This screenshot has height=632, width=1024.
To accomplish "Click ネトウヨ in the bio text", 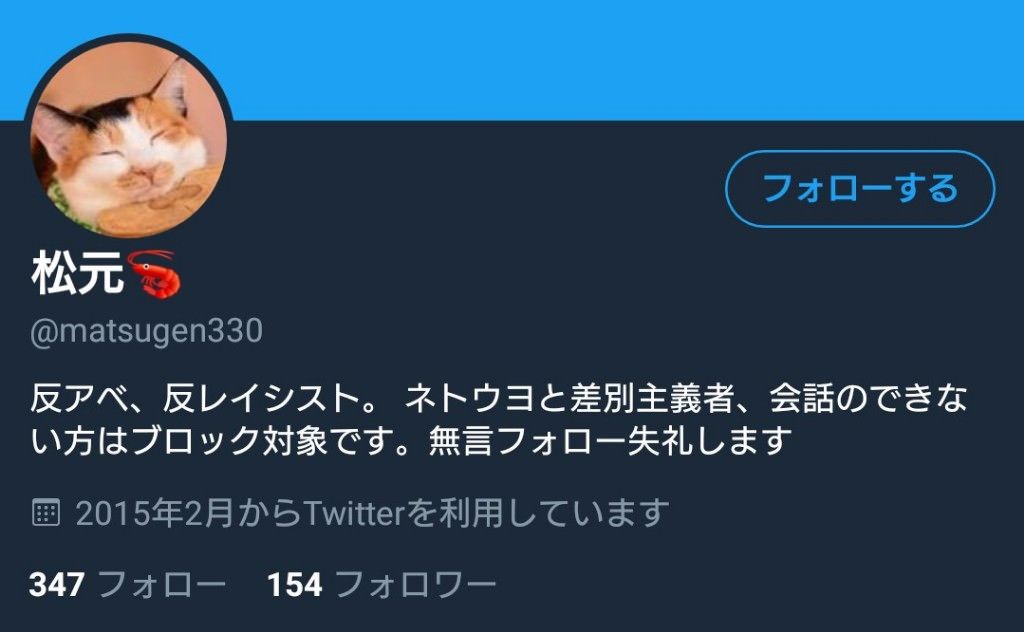I will pyautogui.click(x=470, y=399).
